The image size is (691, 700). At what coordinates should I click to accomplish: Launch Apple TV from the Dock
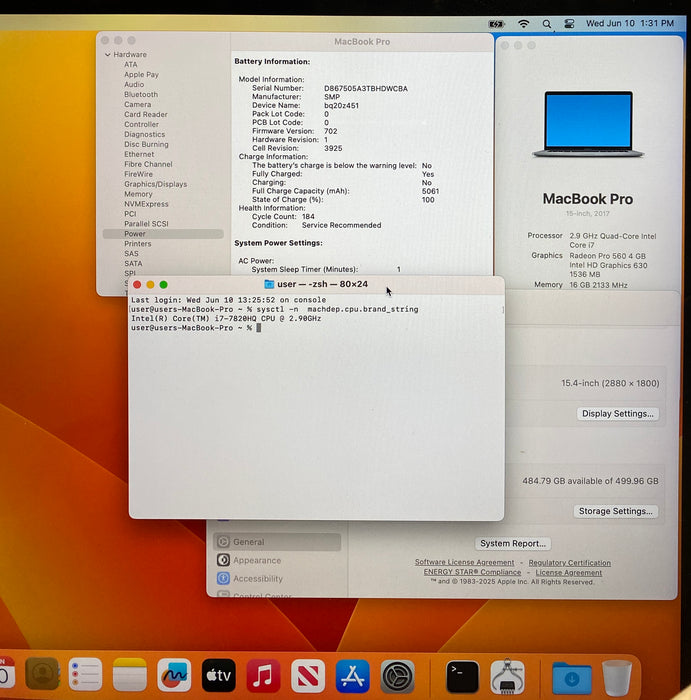(218, 675)
